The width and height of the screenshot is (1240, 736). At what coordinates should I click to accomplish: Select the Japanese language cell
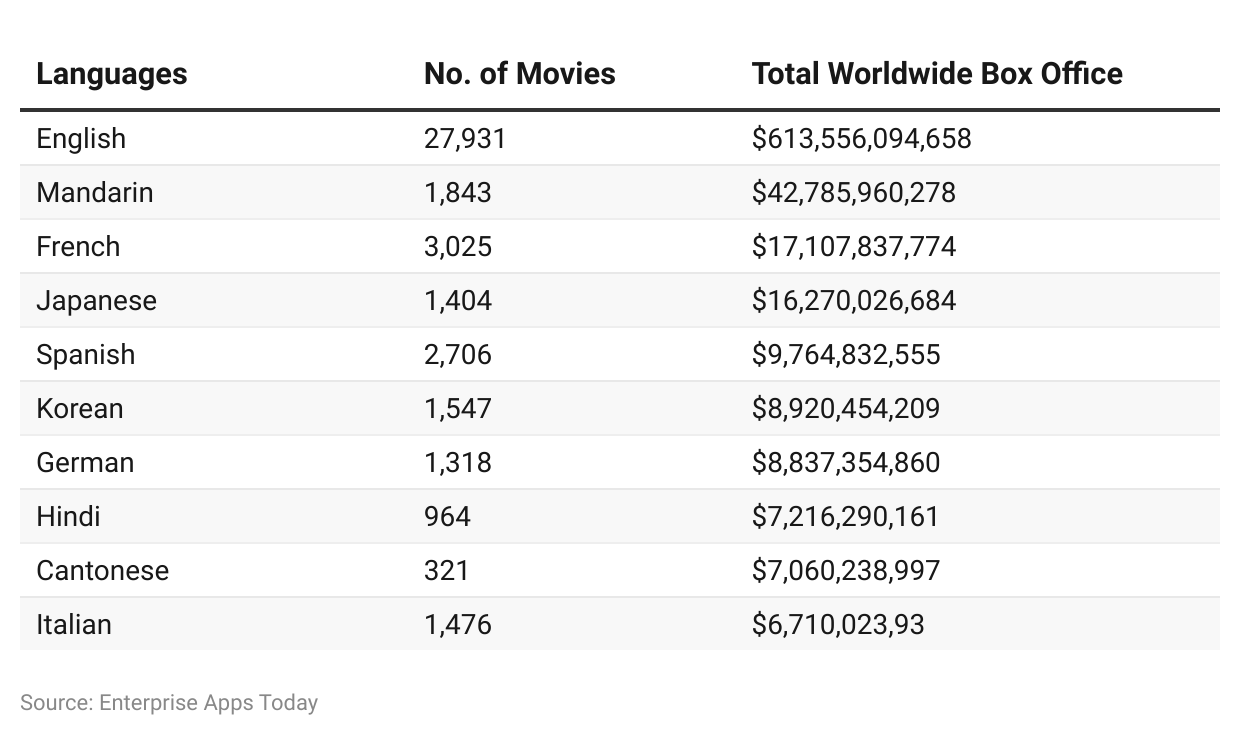click(96, 300)
